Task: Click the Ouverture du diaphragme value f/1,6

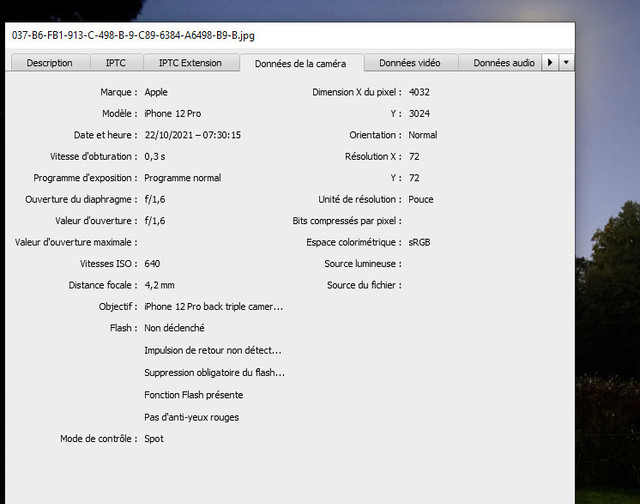Action: click(x=155, y=199)
